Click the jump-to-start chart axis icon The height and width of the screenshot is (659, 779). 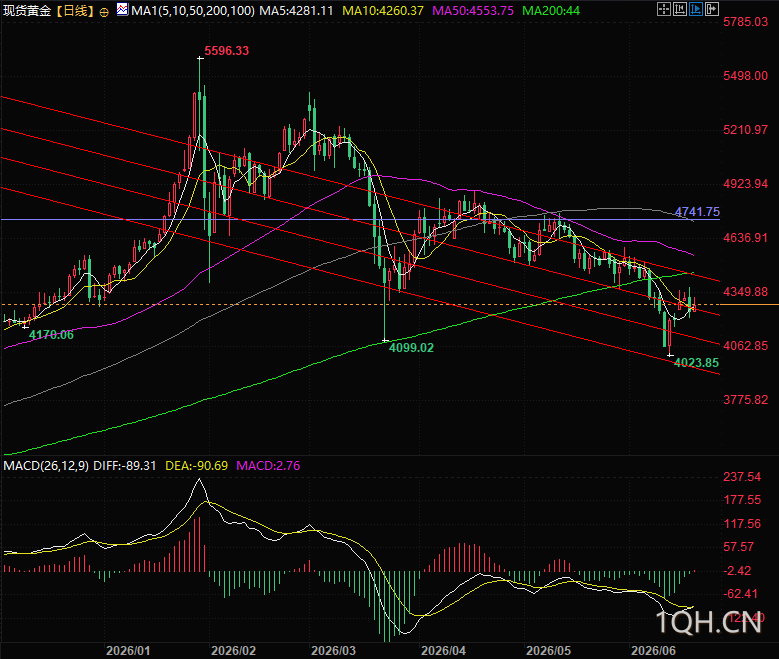coord(680,9)
